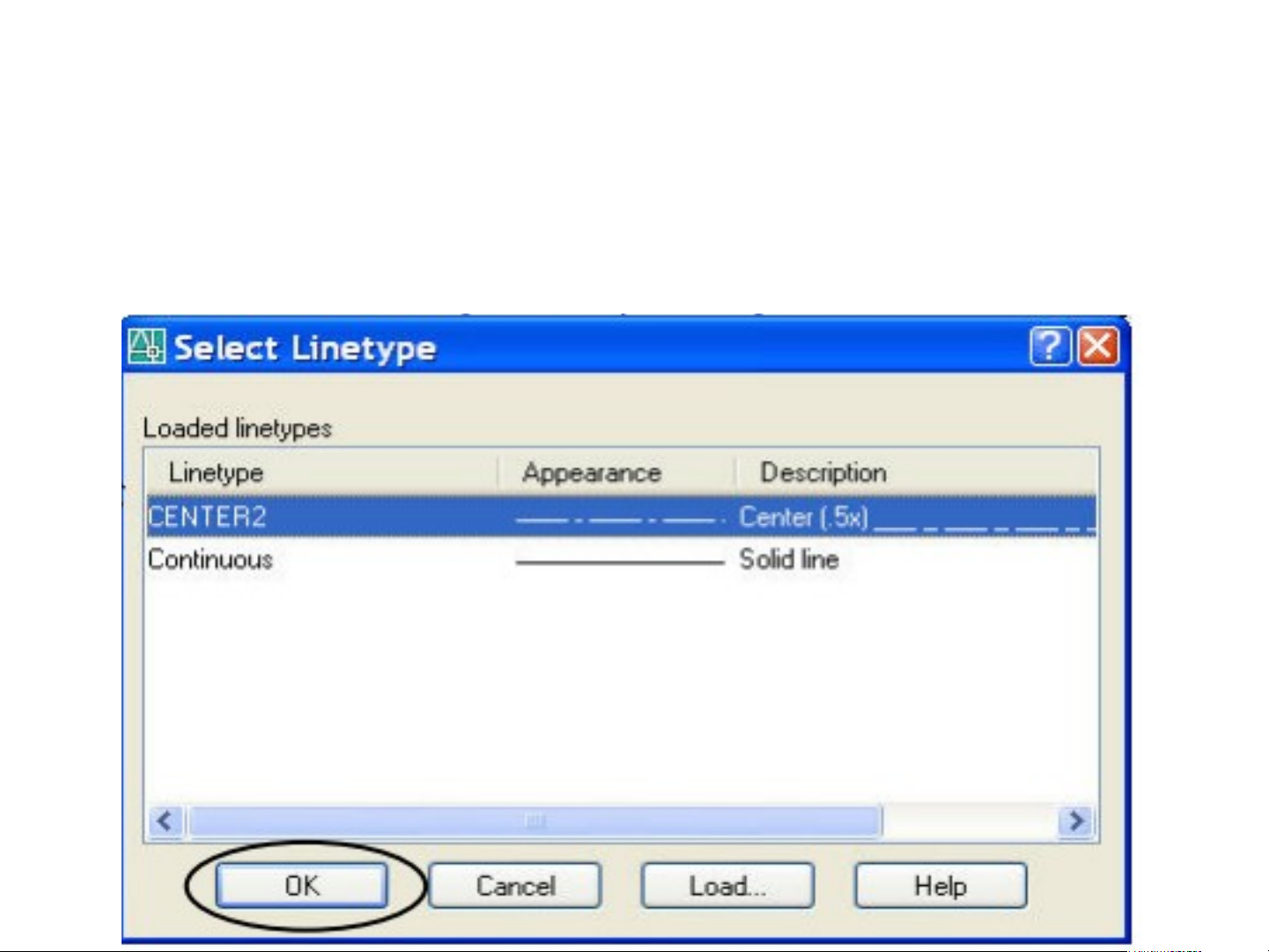Click the Help button
The width and height of the screenshot is (1269, 952).
tap(940, 886)
